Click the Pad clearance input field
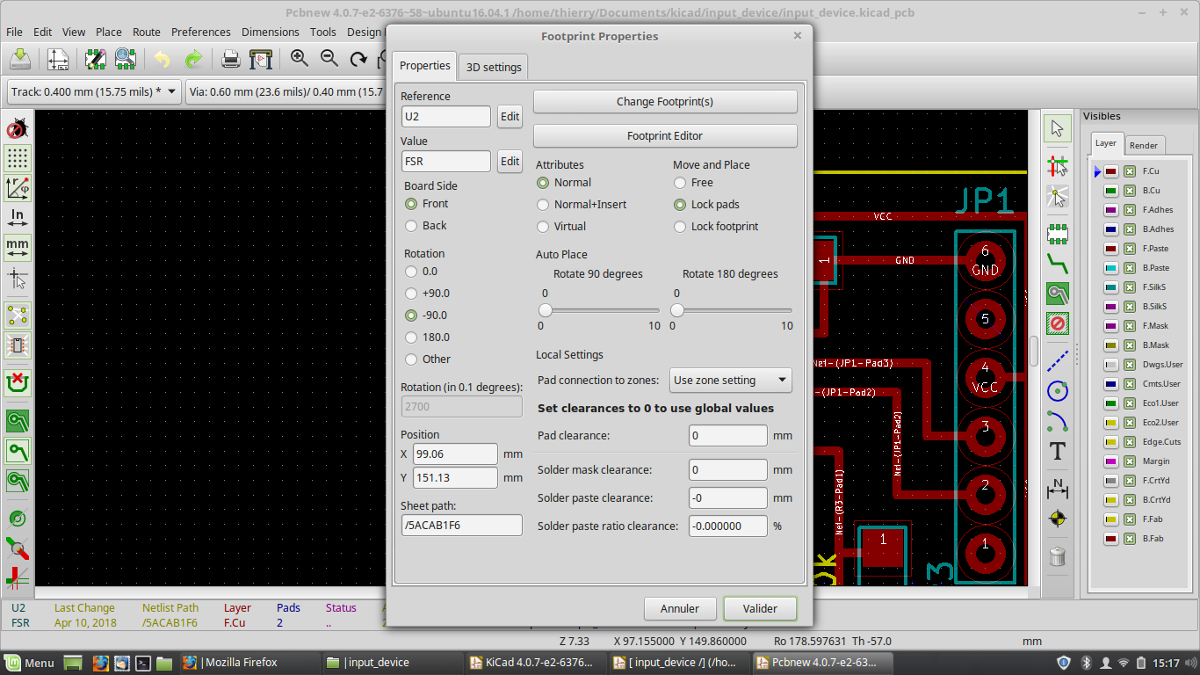The width and height of the screenshot is (1200, 675). [728, 436]
